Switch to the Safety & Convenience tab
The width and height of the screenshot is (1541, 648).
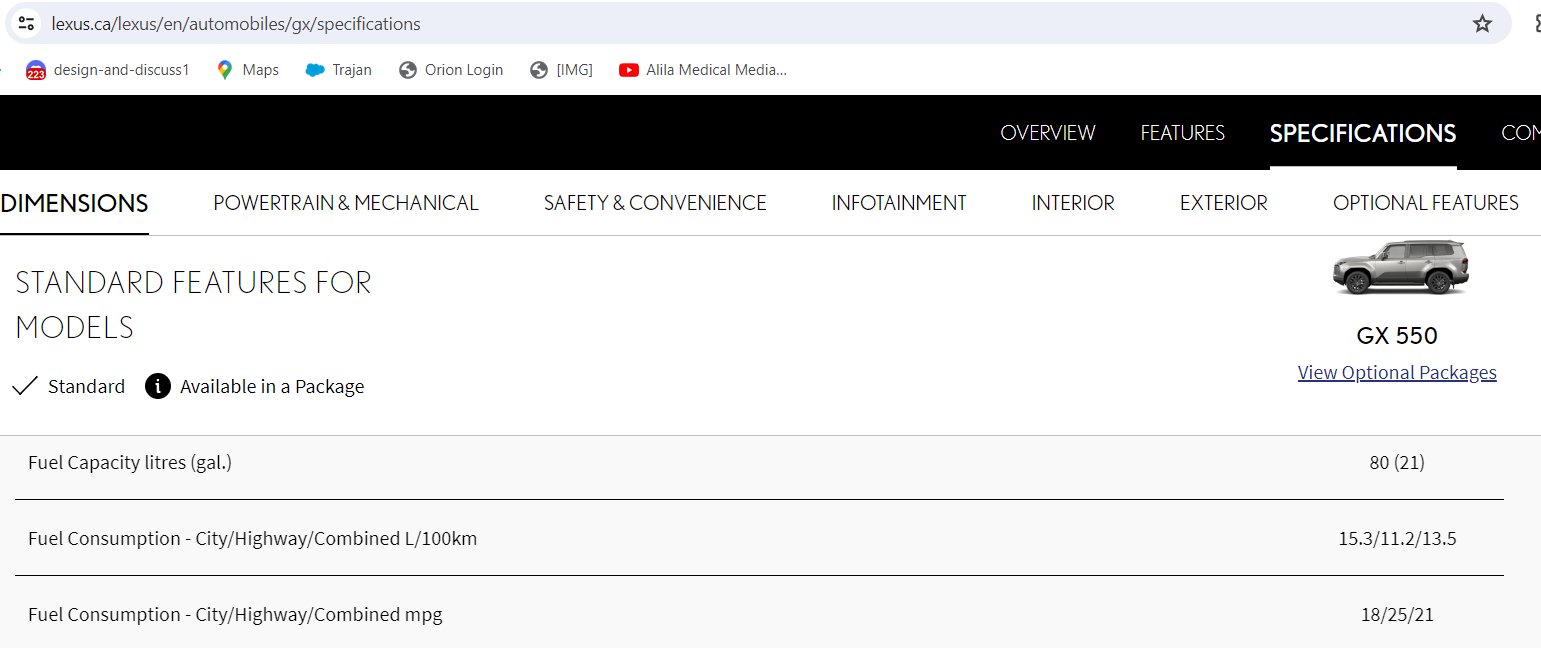655,203
